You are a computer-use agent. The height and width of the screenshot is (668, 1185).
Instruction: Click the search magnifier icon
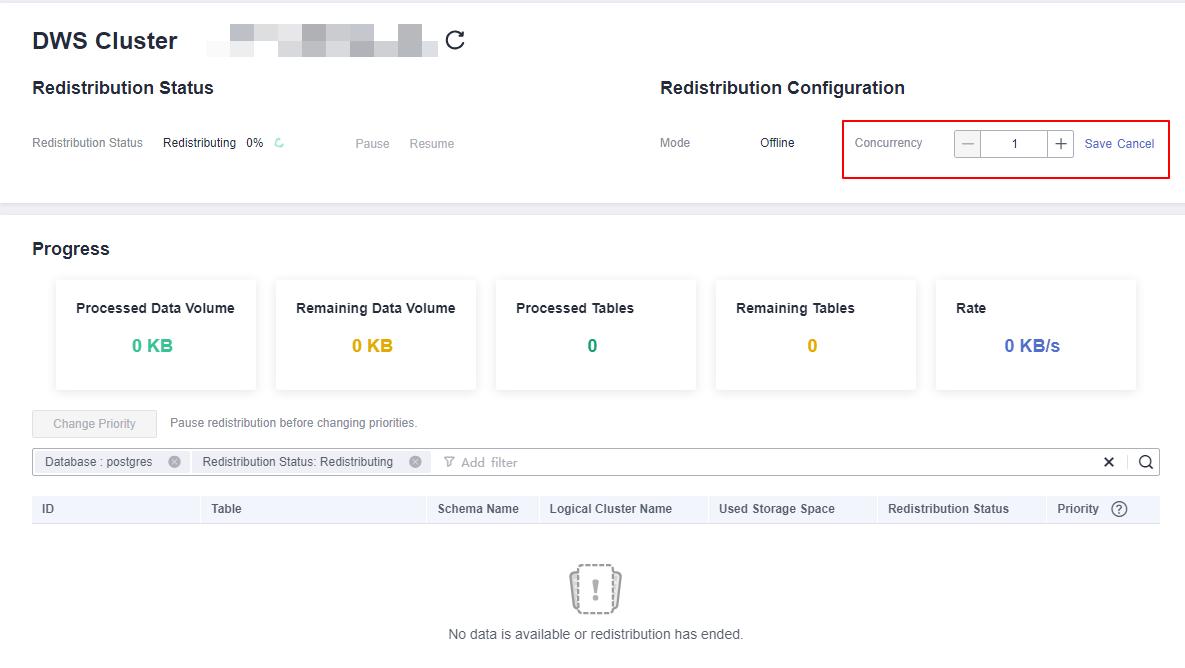point(1146,462)
